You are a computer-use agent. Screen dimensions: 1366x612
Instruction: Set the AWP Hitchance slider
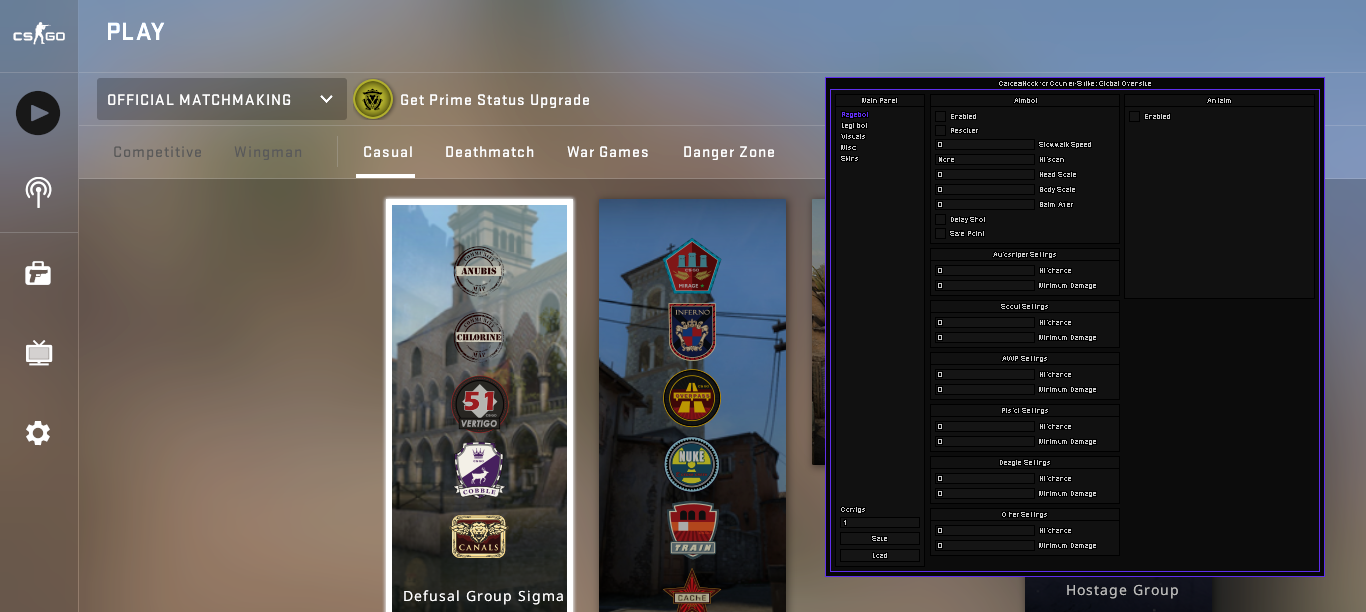(x=985, y=375)
